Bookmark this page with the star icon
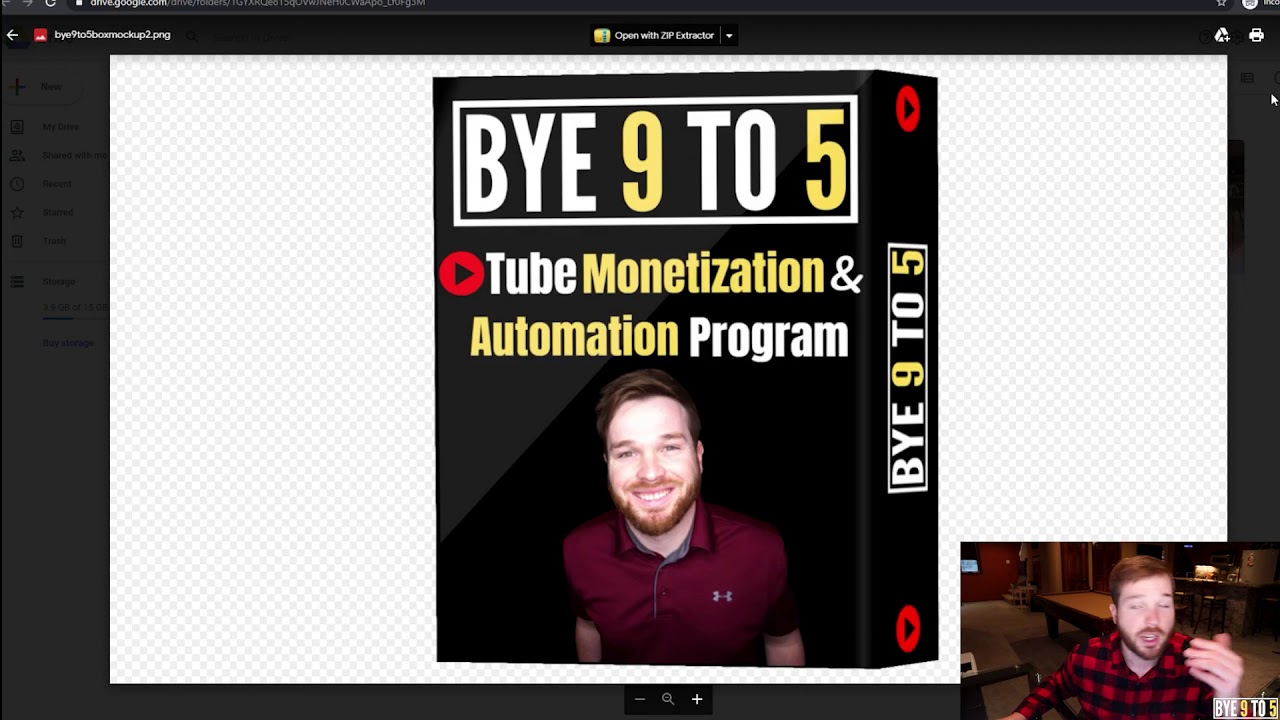This screenshot has width=1280, height=720. click(x=1221, y=3)
